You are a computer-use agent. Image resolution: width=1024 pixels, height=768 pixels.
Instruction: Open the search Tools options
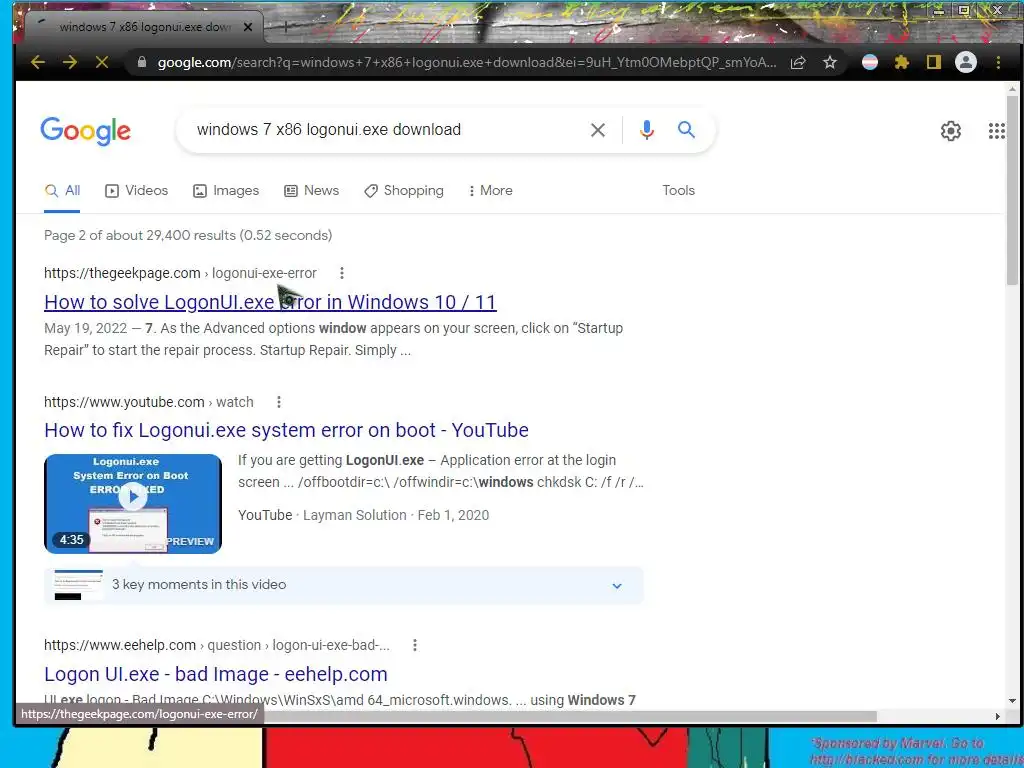pos(679,191)
